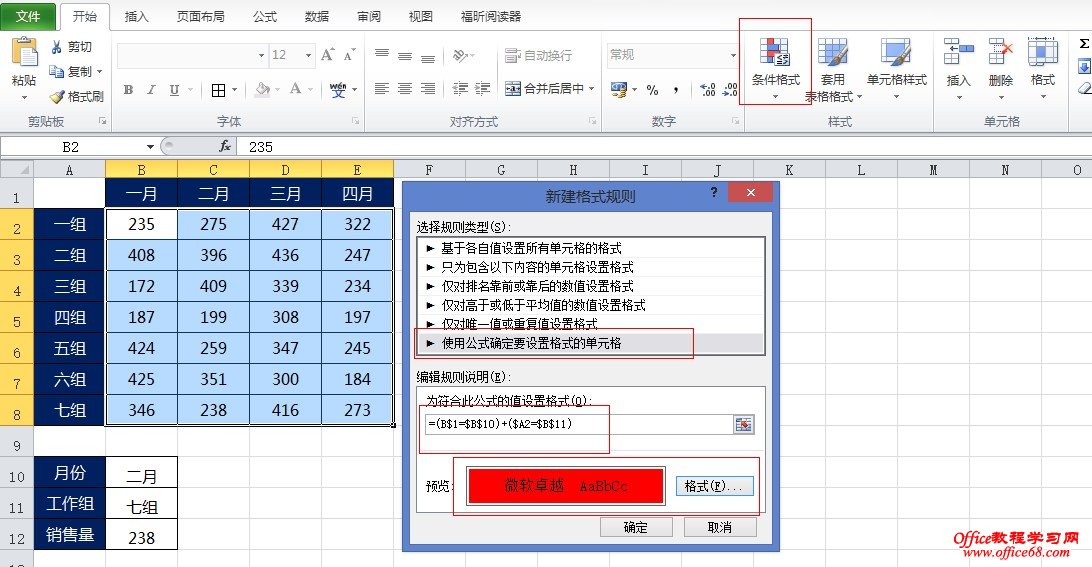Open Conditional Formatting (条件格式) menu
Screen dimensions: 1092x567
(x=775, y=70)
